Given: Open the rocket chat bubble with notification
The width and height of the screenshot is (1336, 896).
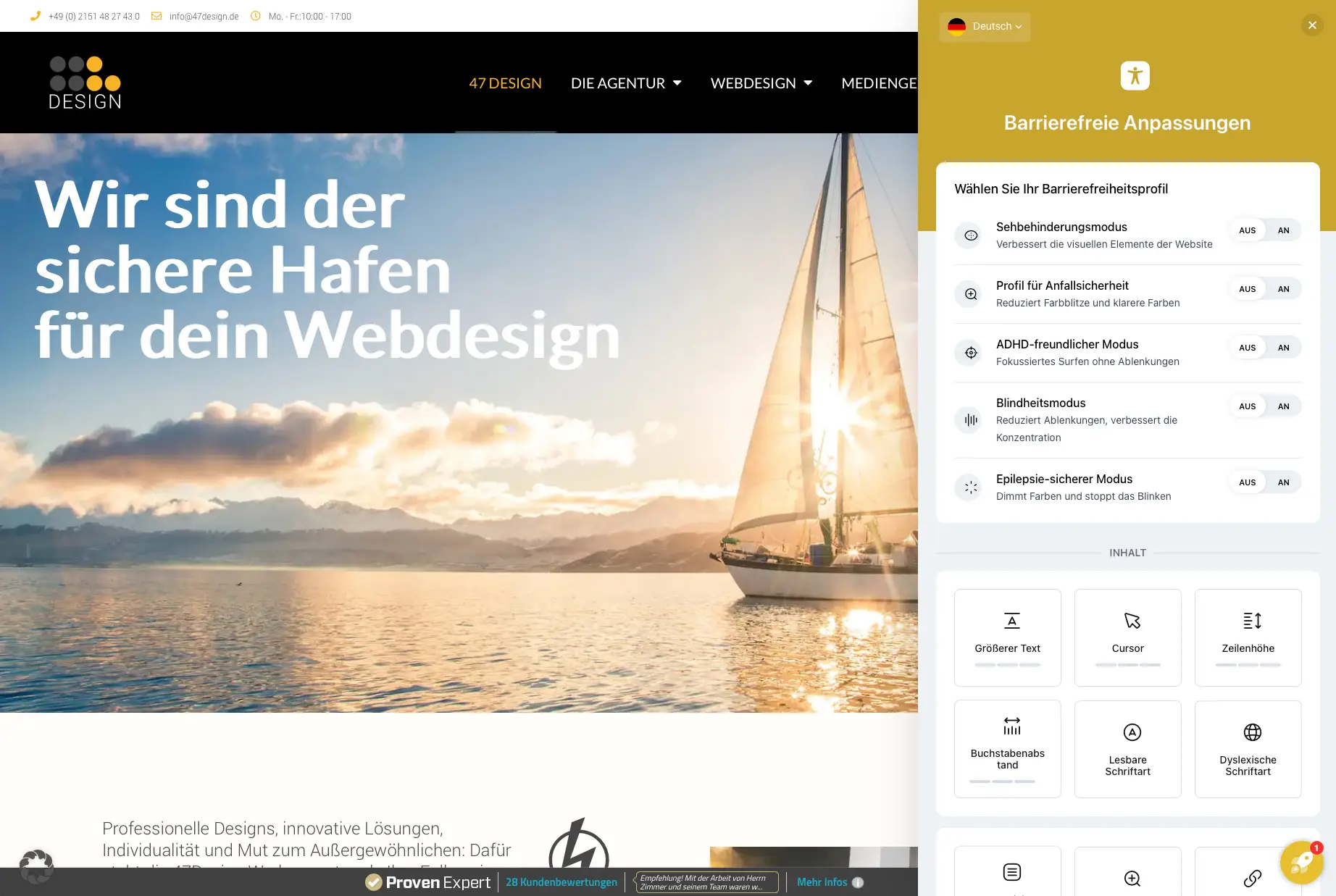Looking at the screenshot, I should [x=1301, y=862].
